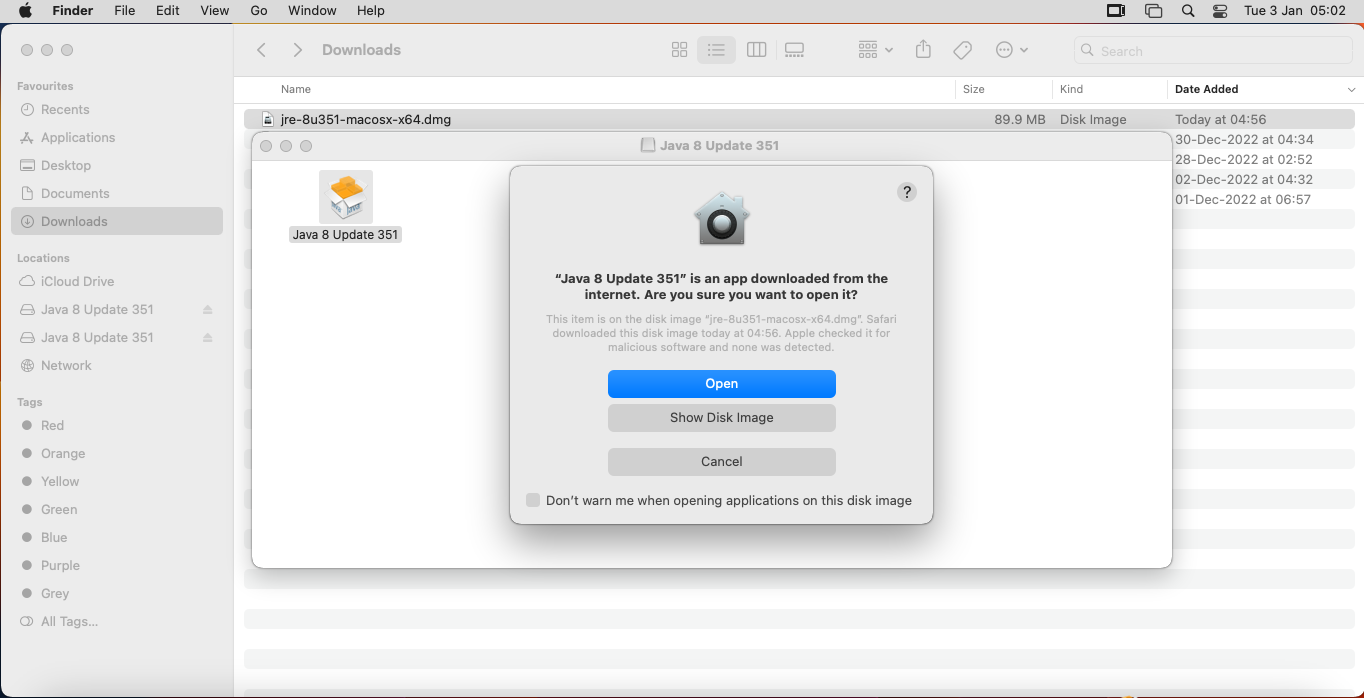
Task: Switch to column view
Action: 757,50
